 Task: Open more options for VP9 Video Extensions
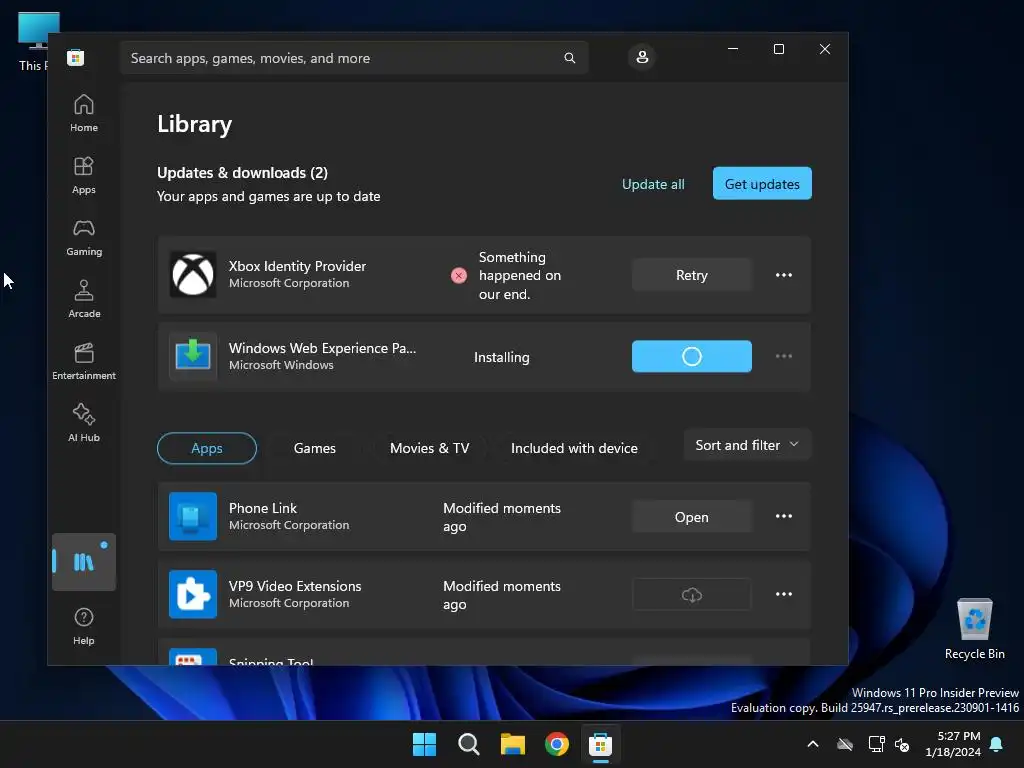pos(784,594)
